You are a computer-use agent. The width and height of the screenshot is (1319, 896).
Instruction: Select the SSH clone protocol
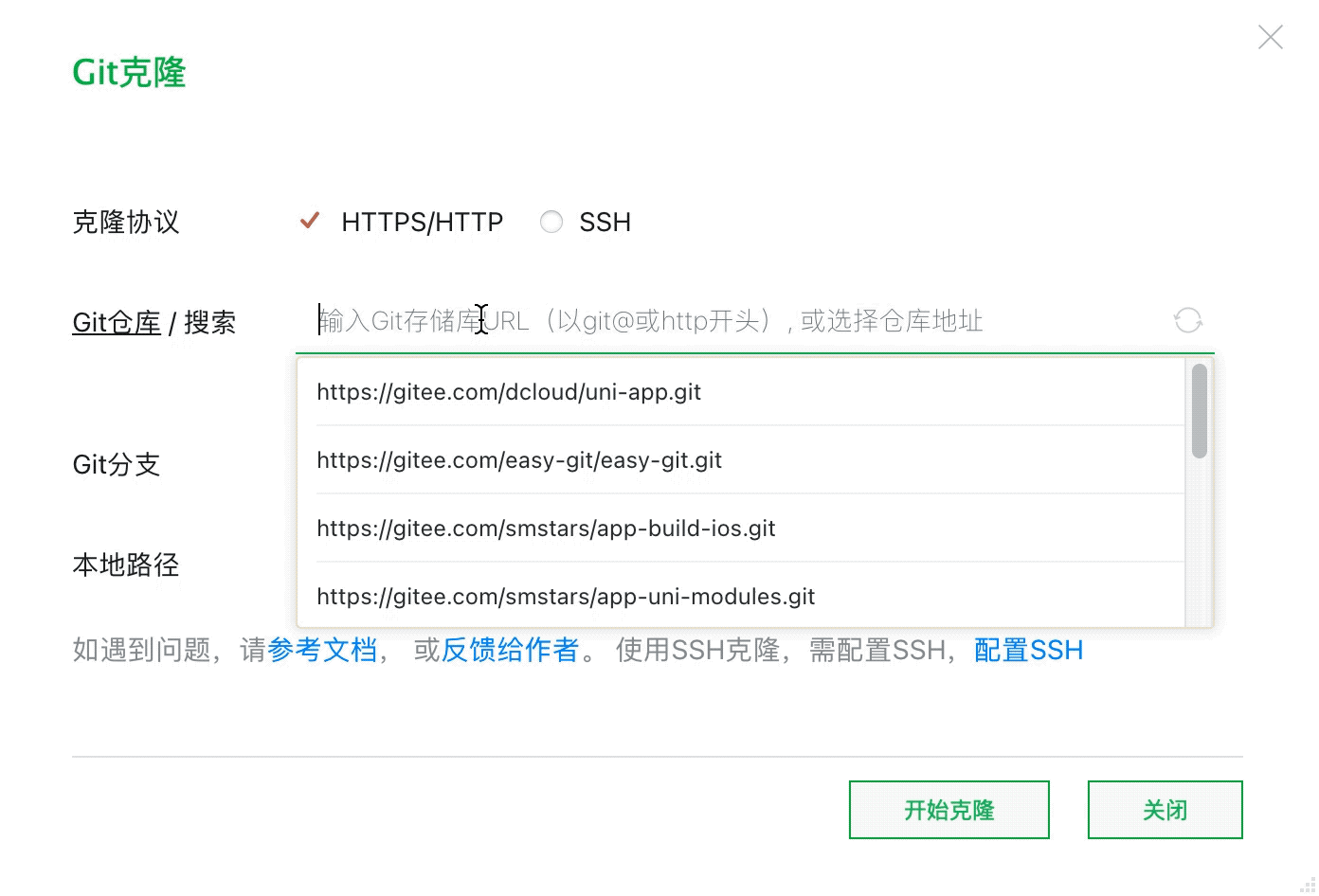[x=585, y=222]
